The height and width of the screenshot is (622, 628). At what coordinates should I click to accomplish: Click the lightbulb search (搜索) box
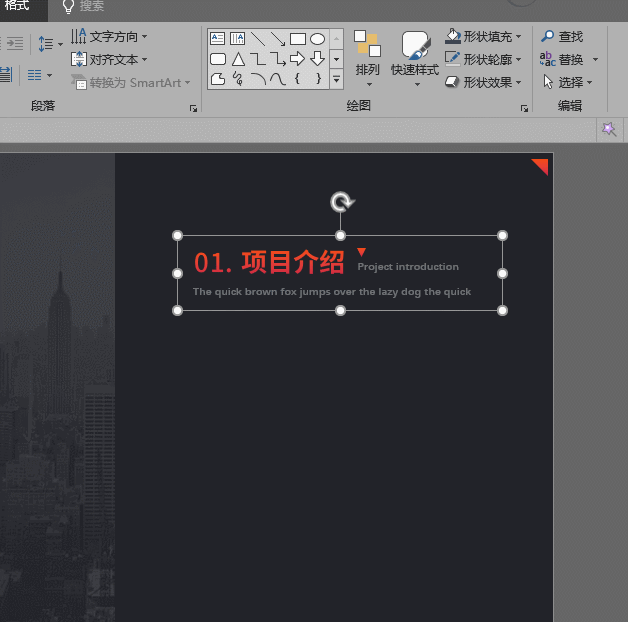(x=83, y=6)
